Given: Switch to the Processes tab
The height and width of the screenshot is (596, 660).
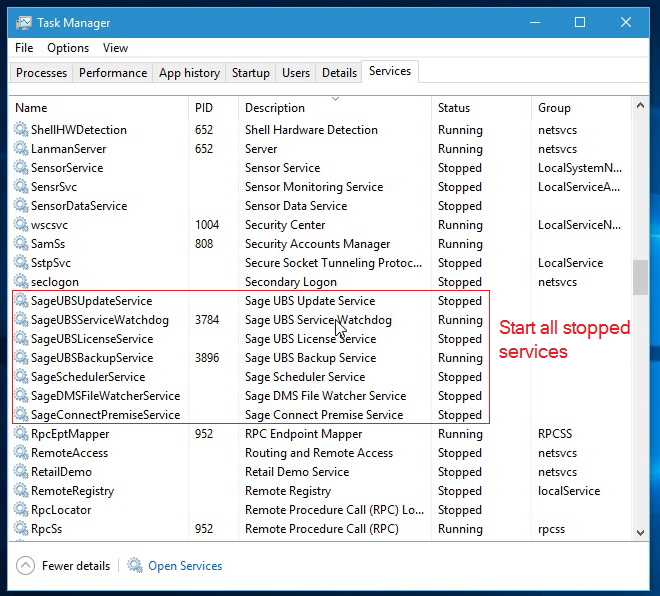Looking at the screenshot, I should [x=41, y=73].
